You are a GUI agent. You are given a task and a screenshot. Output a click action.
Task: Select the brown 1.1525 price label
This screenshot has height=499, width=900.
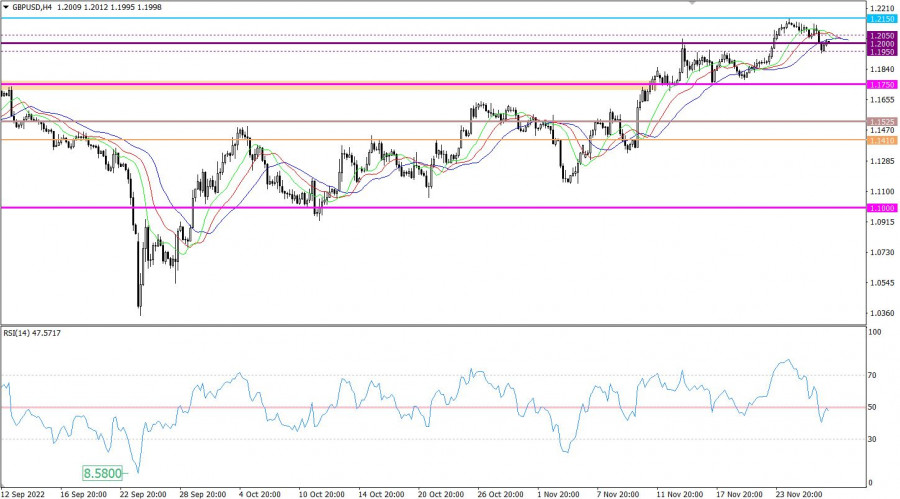click(x=881, y=122)
